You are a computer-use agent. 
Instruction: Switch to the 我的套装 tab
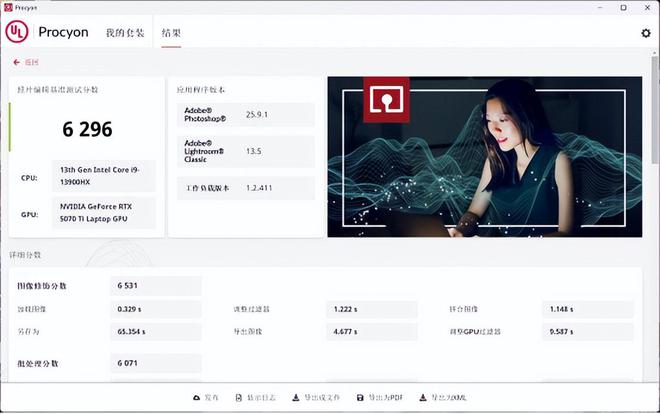(125, 33)
